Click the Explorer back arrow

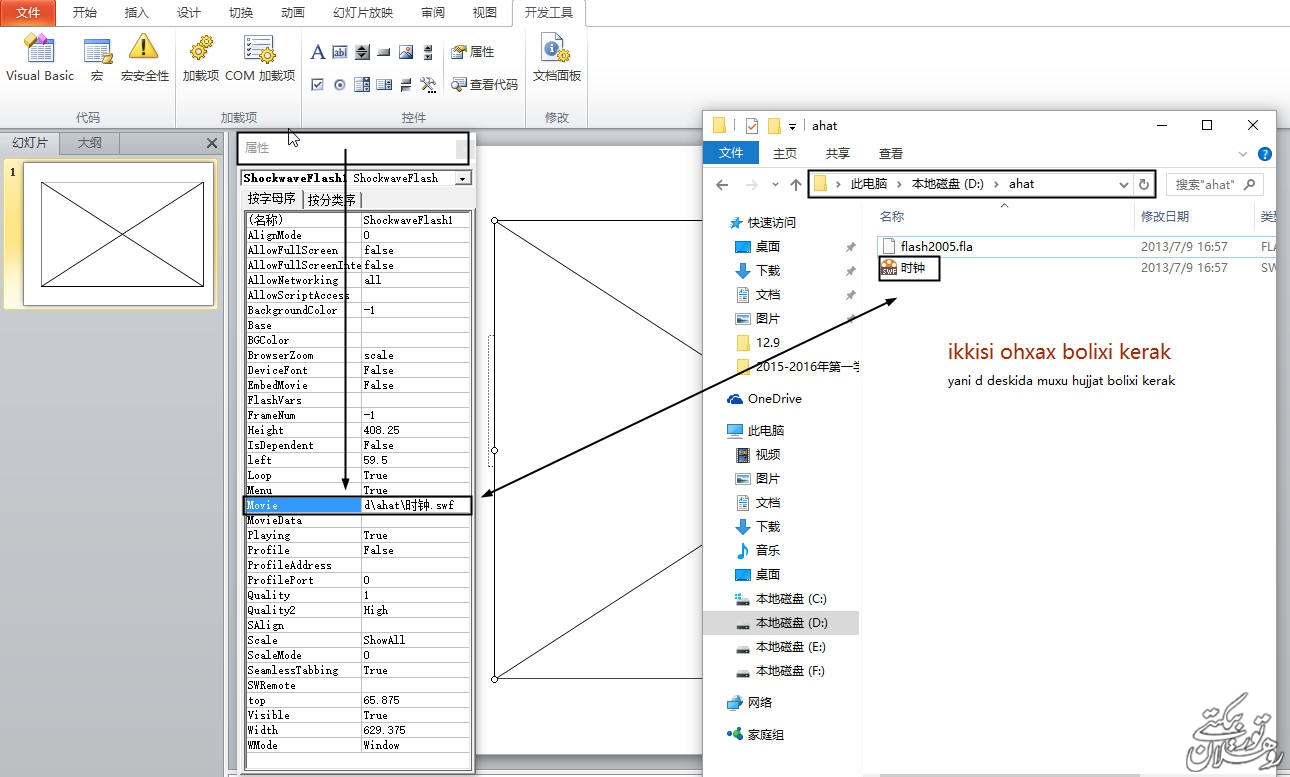[x=723, y=185]
